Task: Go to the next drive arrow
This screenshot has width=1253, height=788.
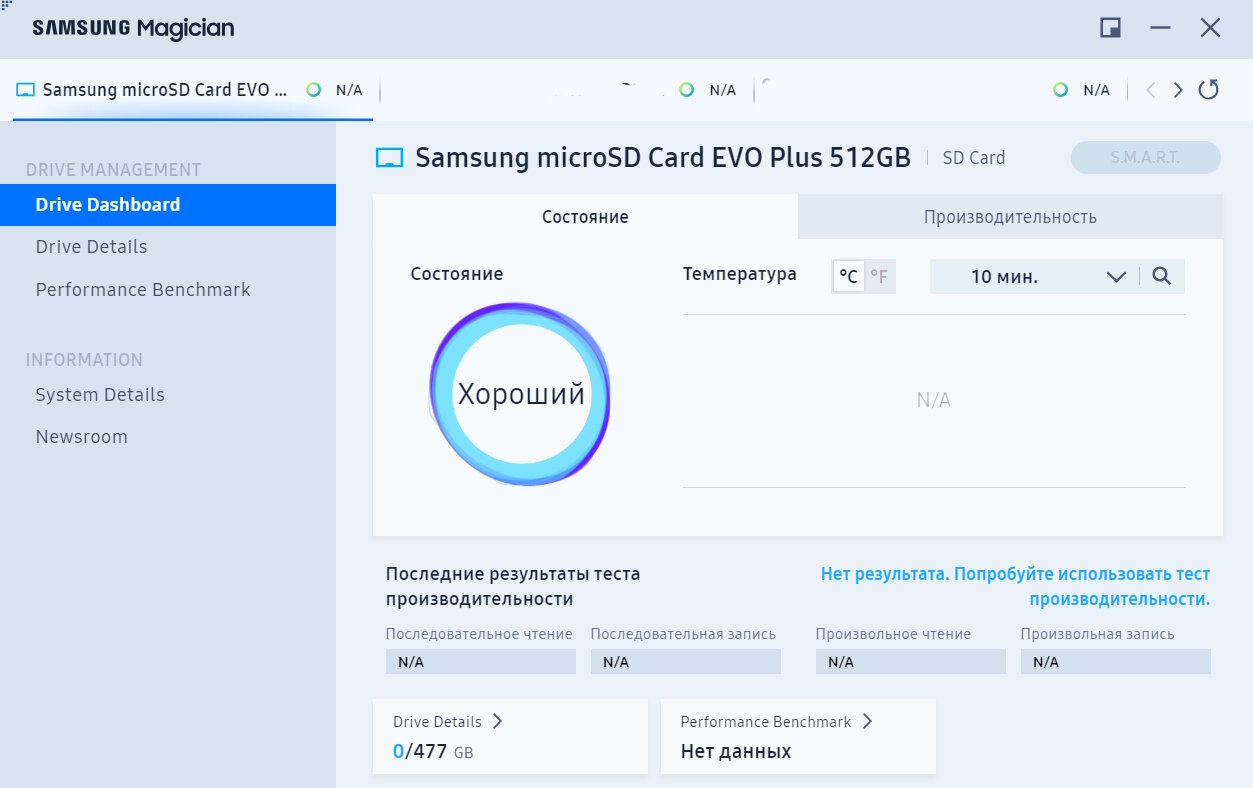Action: tap(1178, 90)
